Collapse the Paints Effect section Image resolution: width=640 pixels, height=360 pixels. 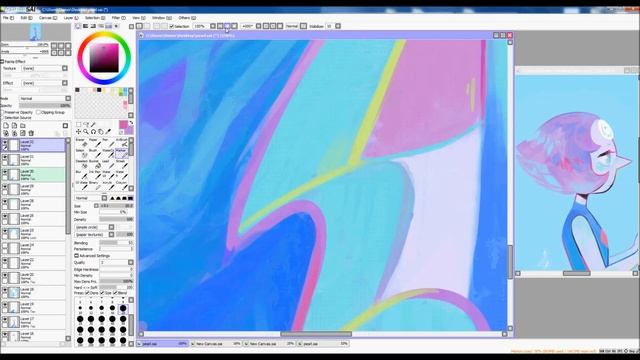point(2,62)
